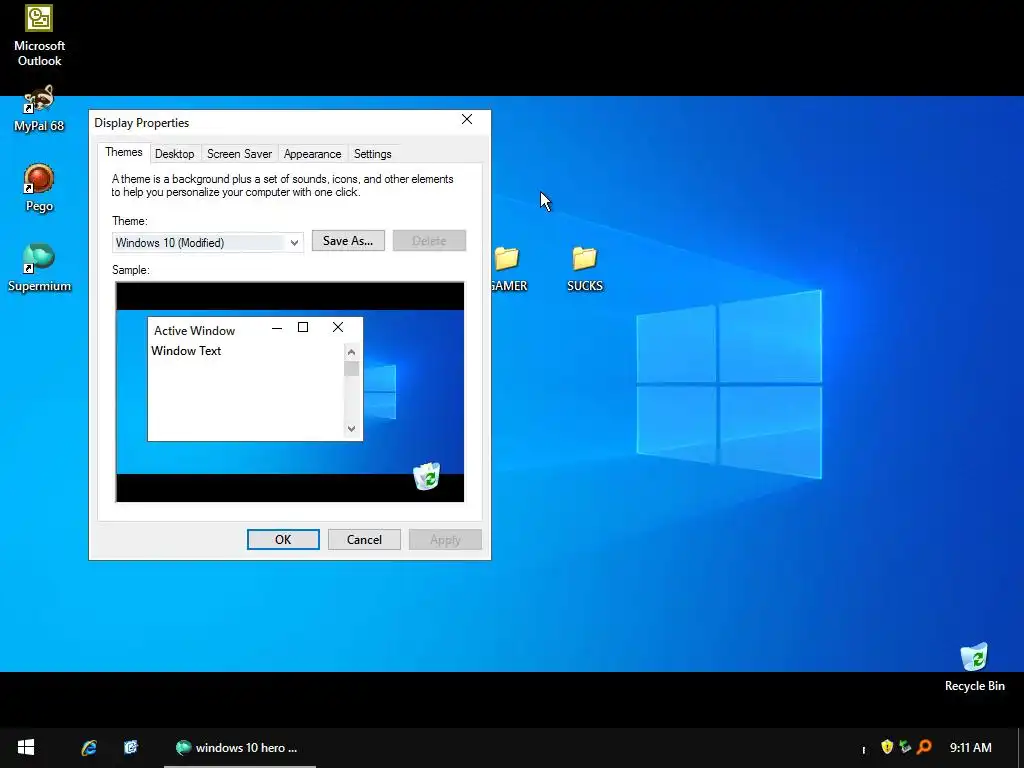The height and width of the screenshot is (768, 1024).
Task: Click the theme sample preview image
Action: [290, 392]
